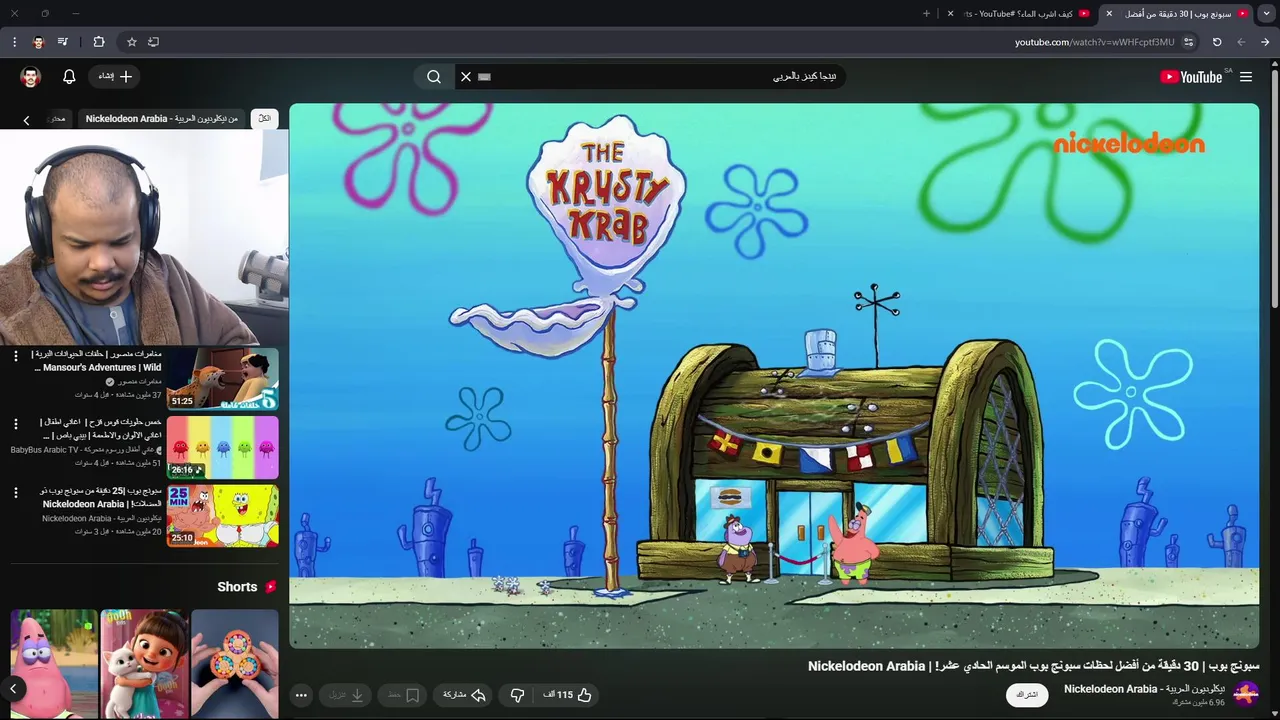Download the video using the تنزيل button
The height and width of the screenshot is (720, 1280).
348,695
